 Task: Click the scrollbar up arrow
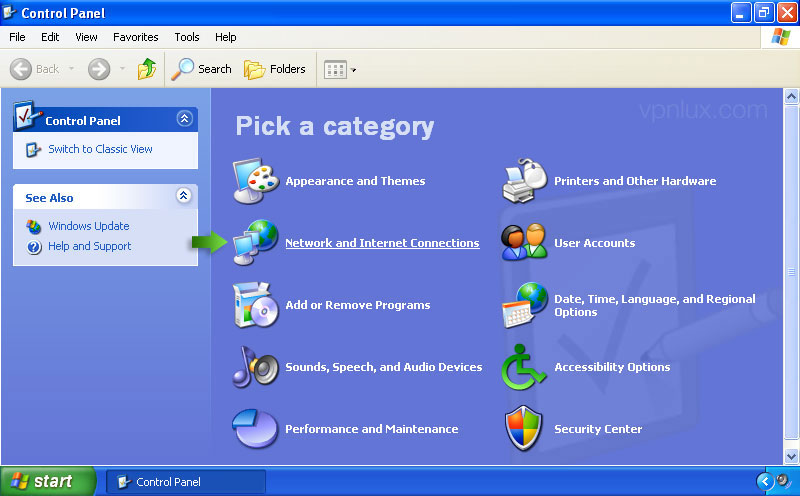pyautogui.click(x=791, y=96)
